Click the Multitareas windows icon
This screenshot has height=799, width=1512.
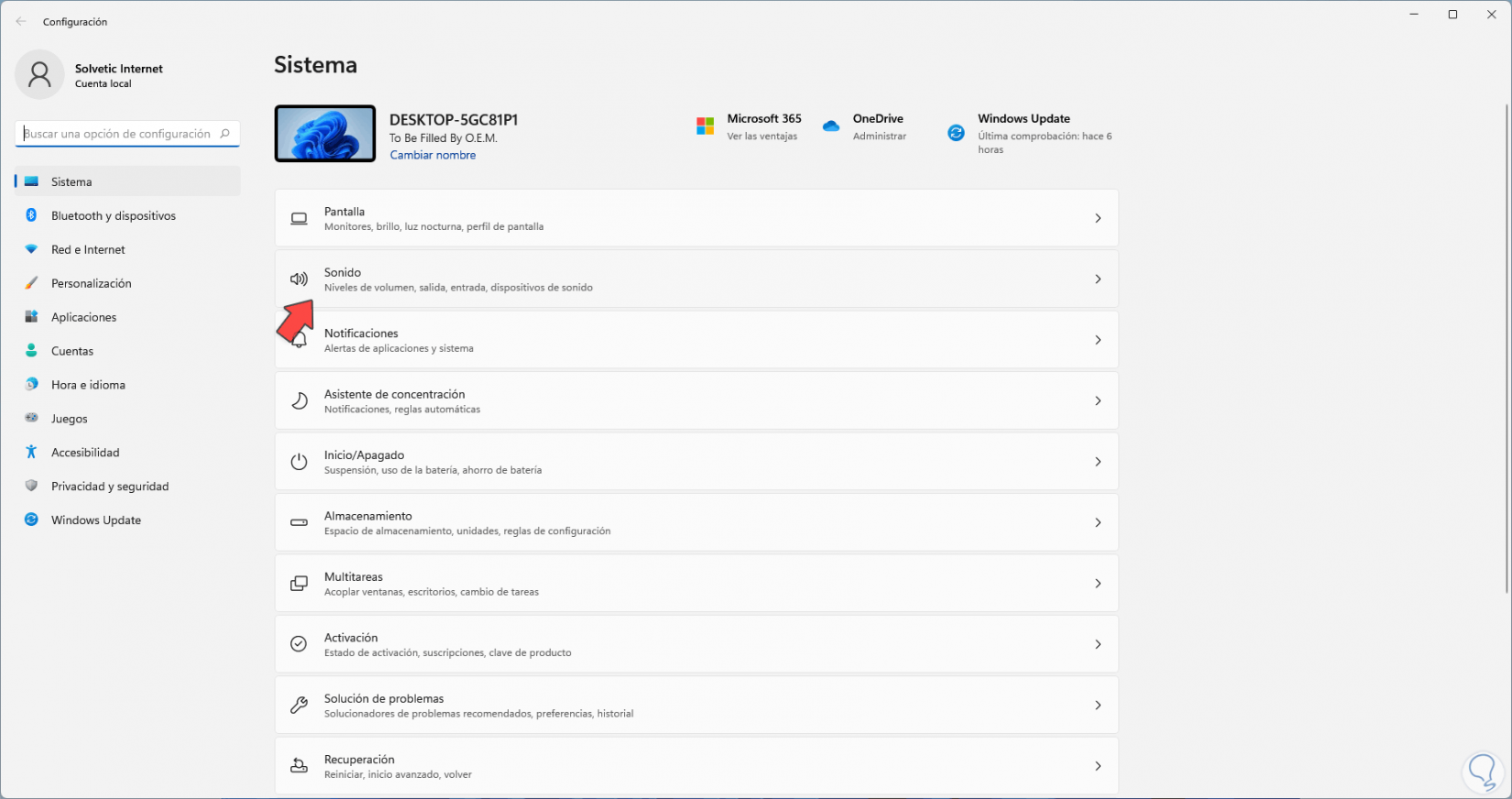[299, 584]
